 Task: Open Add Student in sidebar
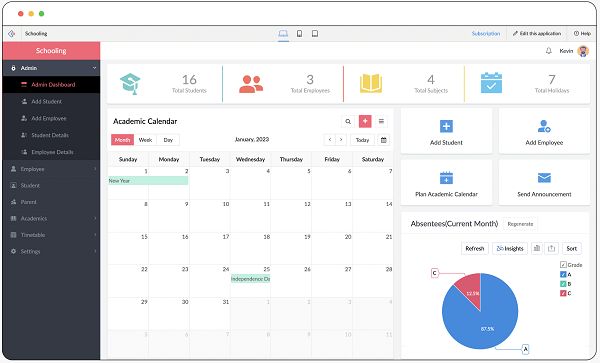coord(51,101)
